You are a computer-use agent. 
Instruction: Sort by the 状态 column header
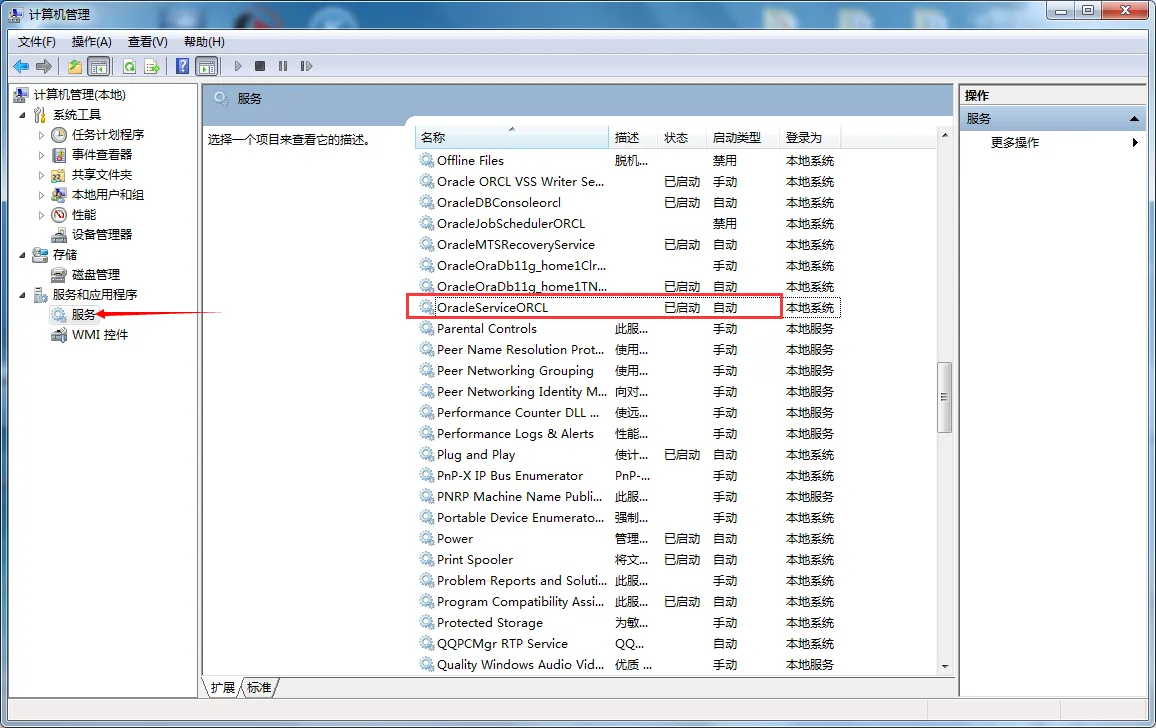(x=682, y=137)
